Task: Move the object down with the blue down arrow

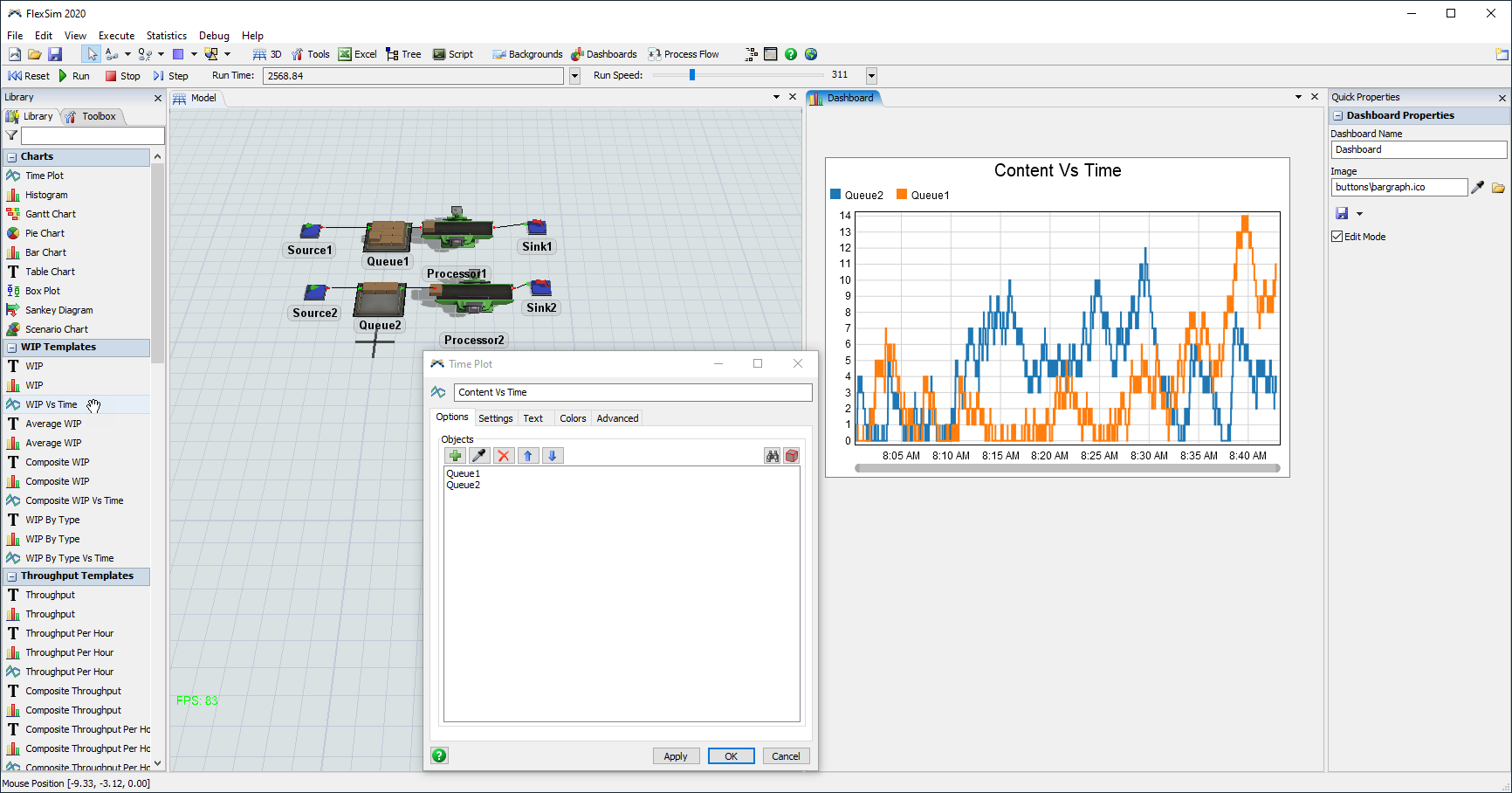Action: (553, 456)
